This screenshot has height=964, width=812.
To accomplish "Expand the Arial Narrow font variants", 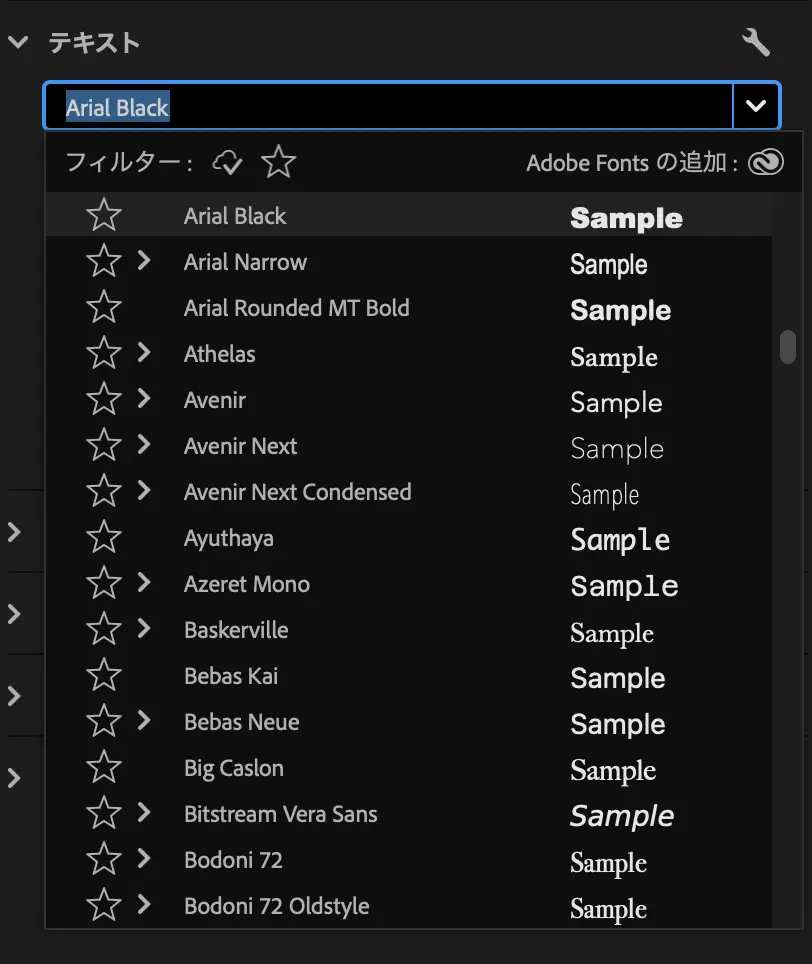I will [x=144, y=261].
